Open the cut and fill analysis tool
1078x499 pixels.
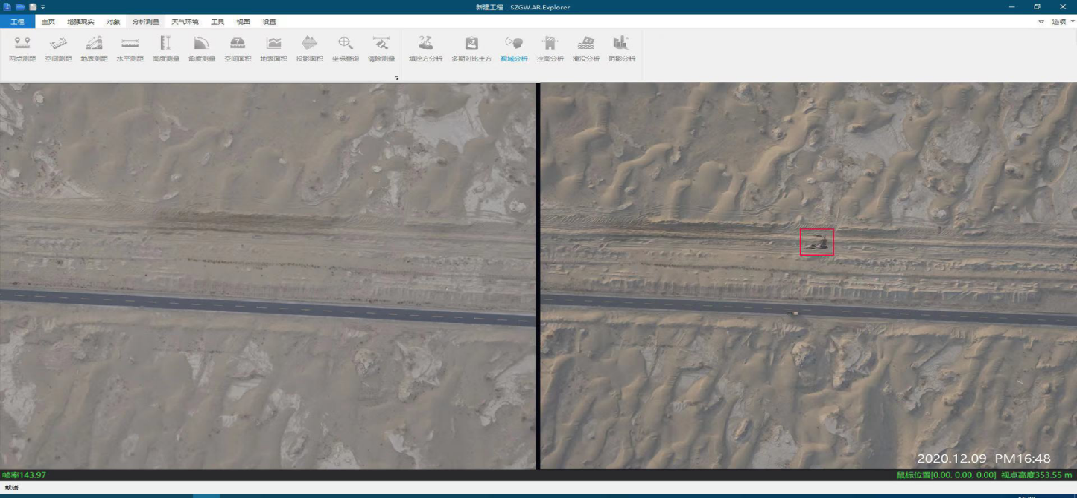[x=426, y=46]
